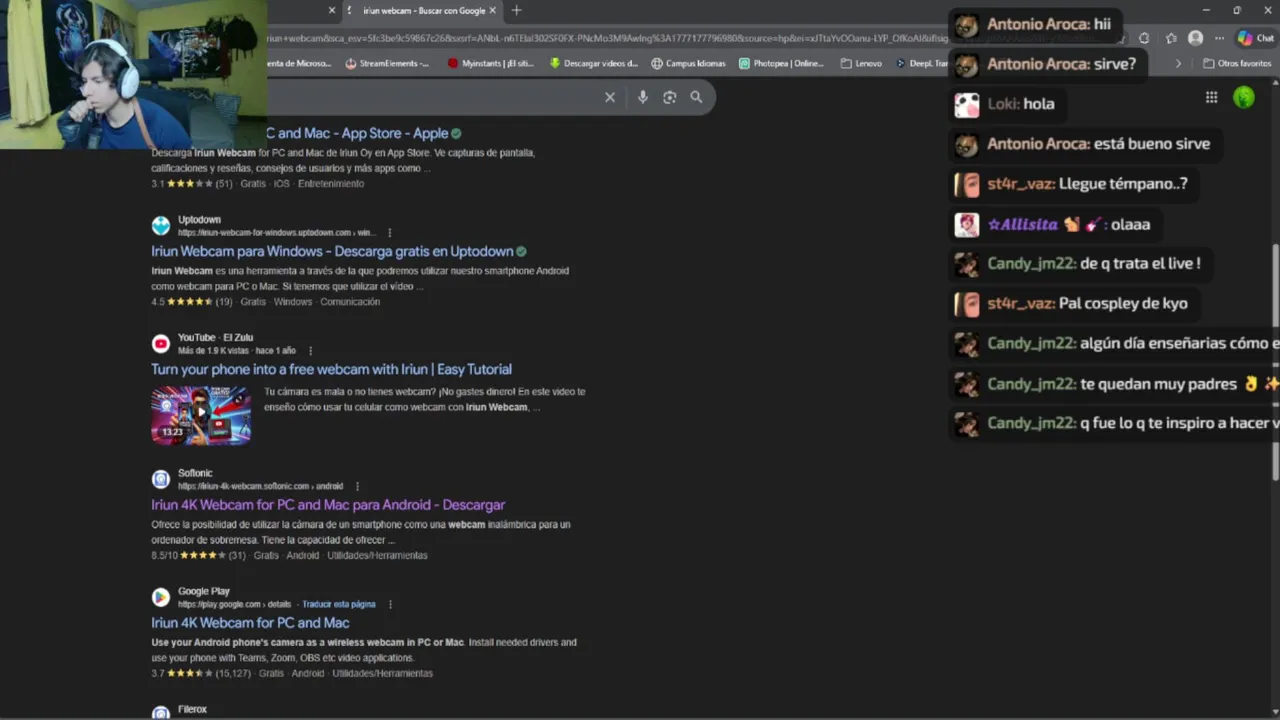Click the Google Play site favicon
Viewport: 1280px width, 720px height.
click(x=160, y=597)
